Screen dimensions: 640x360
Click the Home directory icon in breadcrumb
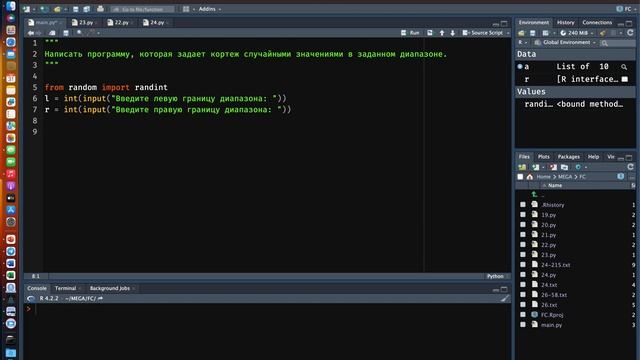click(530, 177)
